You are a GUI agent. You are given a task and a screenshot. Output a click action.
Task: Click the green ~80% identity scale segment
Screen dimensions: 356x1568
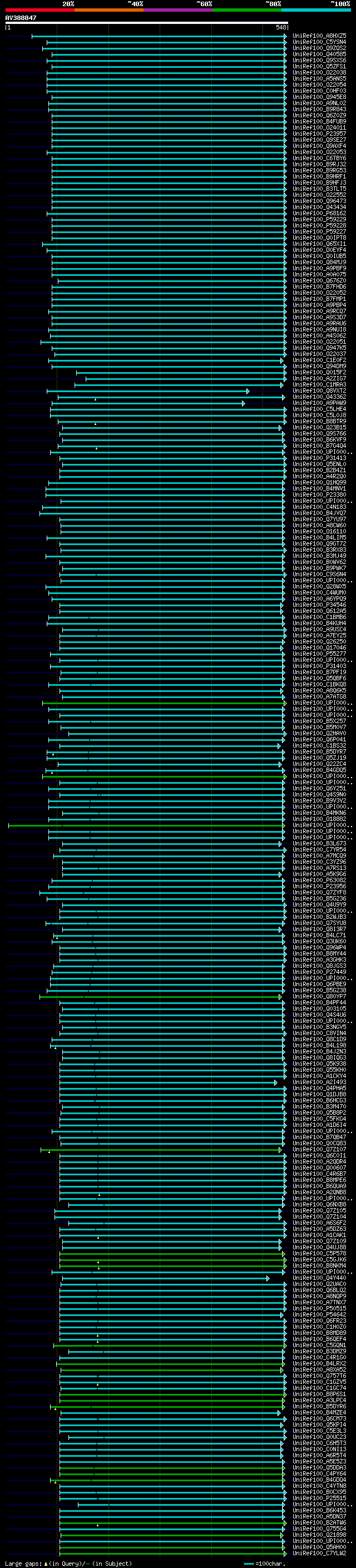(247, 10)
